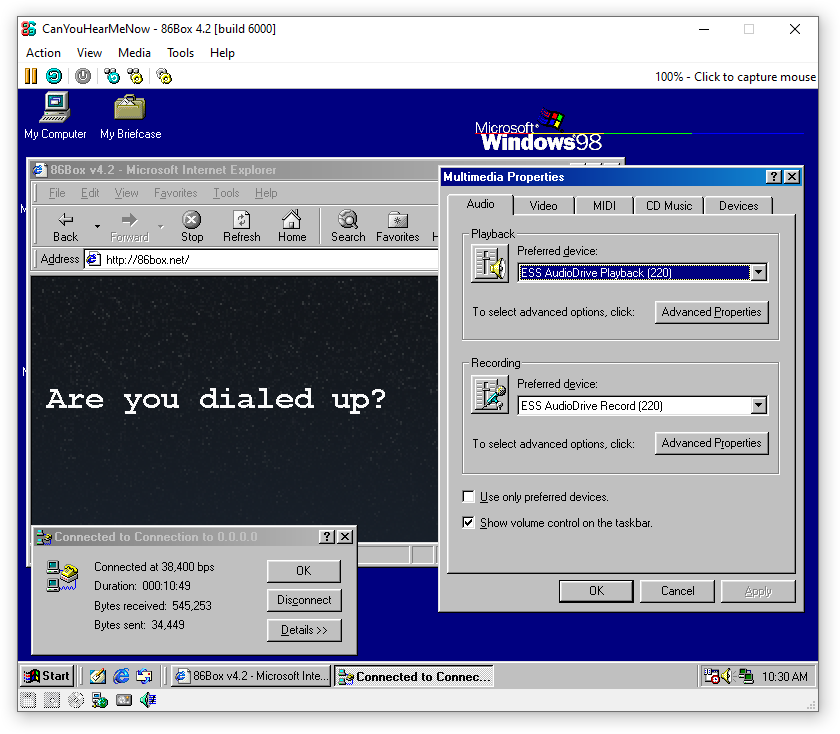The width and height of the screenshot is (840, 734).
Task: Go Home using the house icon
Action: [x=292, y=226]
